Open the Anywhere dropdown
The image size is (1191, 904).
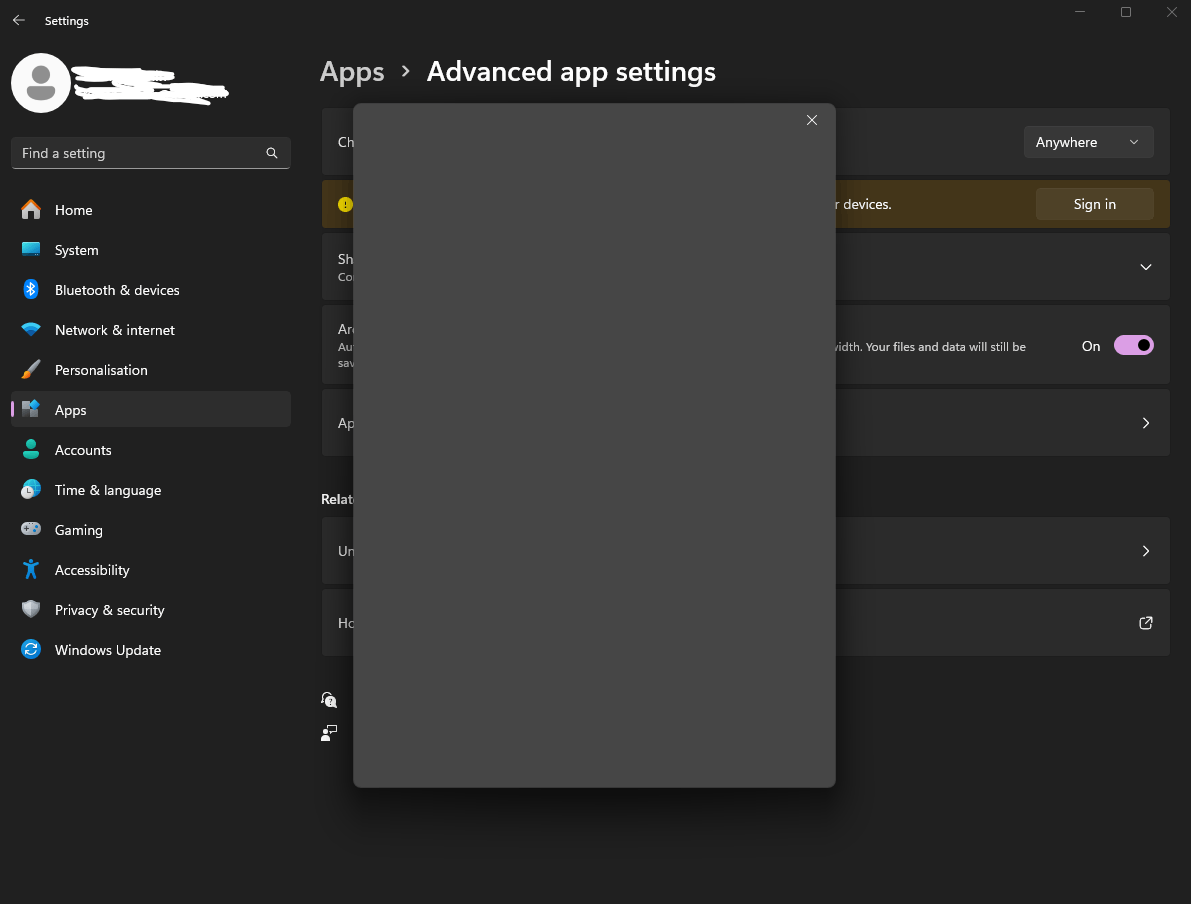point(1088,142)
